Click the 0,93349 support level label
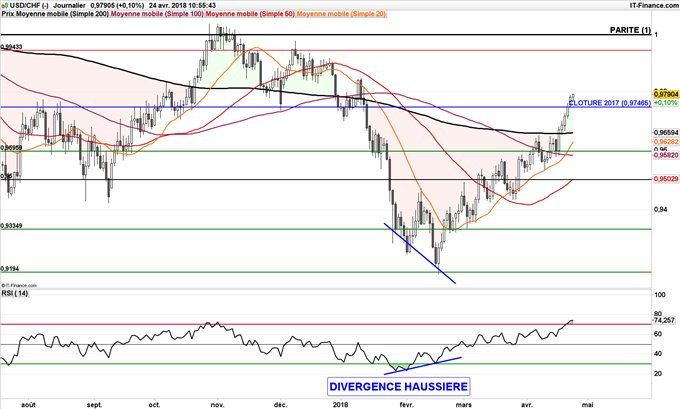This screenshot has height=409, width=680. click(x=12, y=226)
